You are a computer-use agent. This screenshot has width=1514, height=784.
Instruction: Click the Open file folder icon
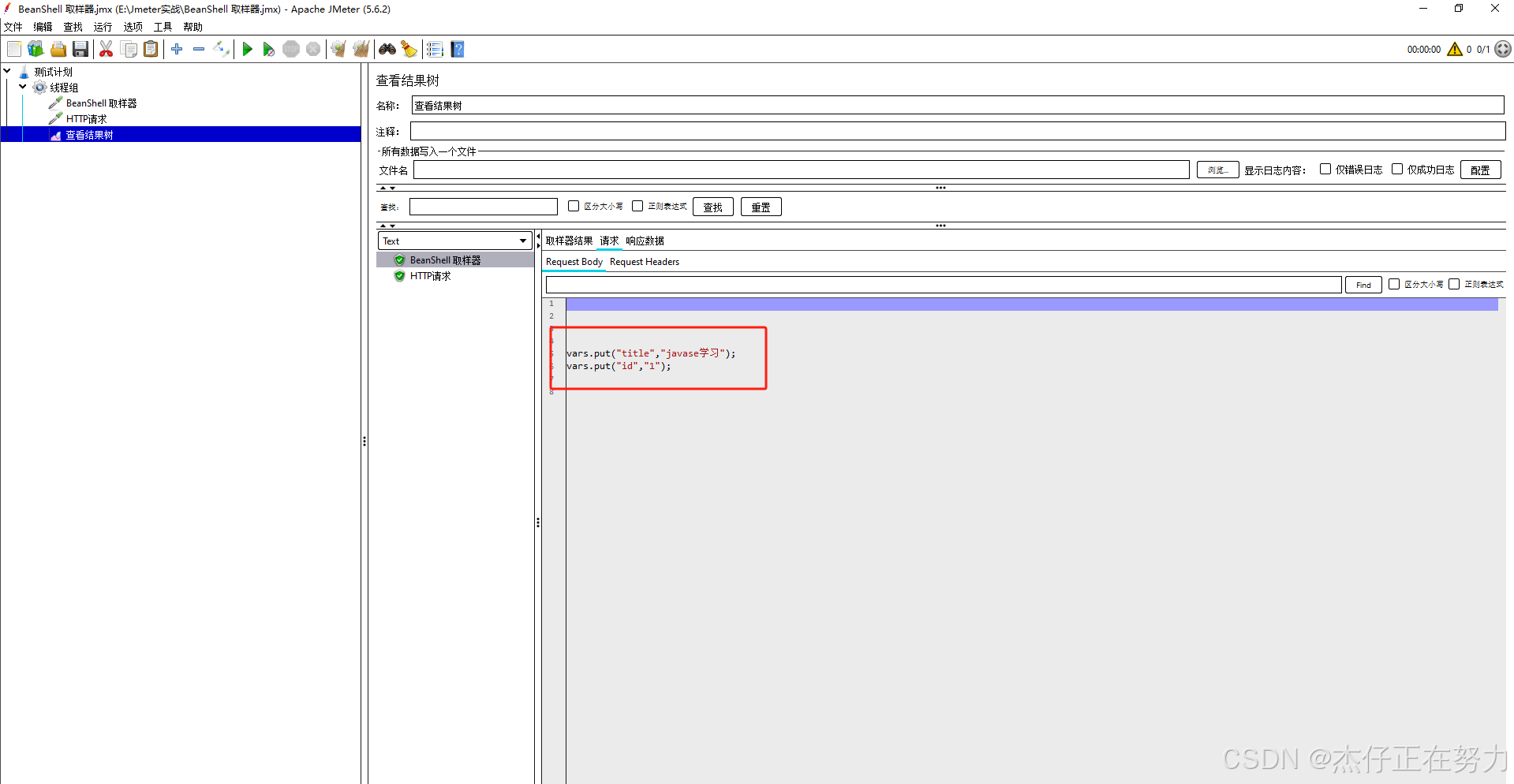[x=58, y=49]
